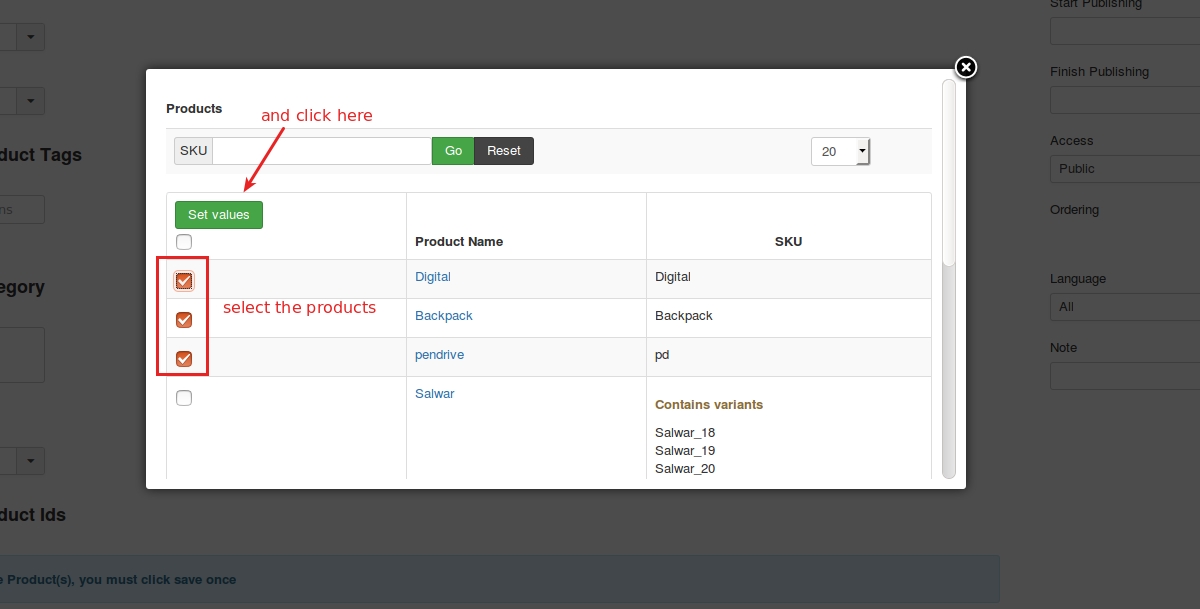1200x609 pixels.
Task: Click the Start Publishing input field
Action: point(1125,31)
